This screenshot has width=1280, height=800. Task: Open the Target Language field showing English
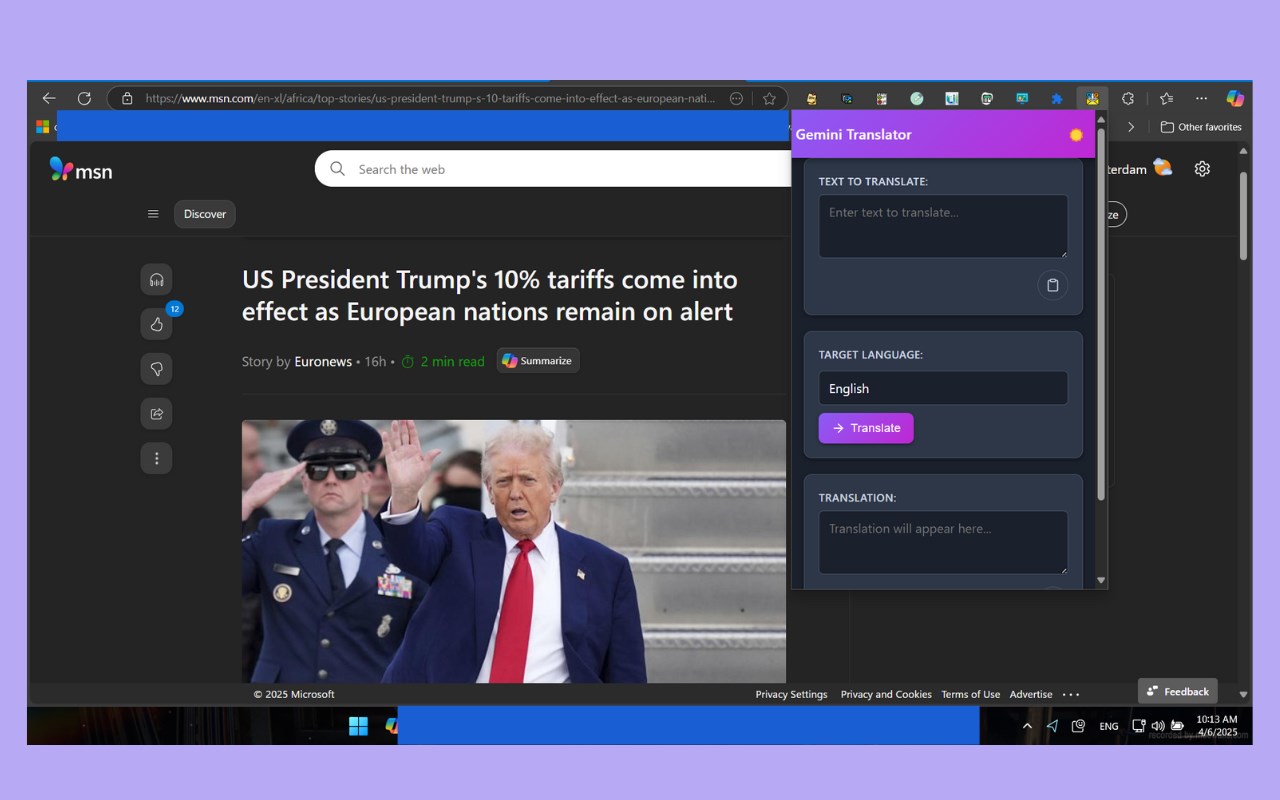click(943, 388)
